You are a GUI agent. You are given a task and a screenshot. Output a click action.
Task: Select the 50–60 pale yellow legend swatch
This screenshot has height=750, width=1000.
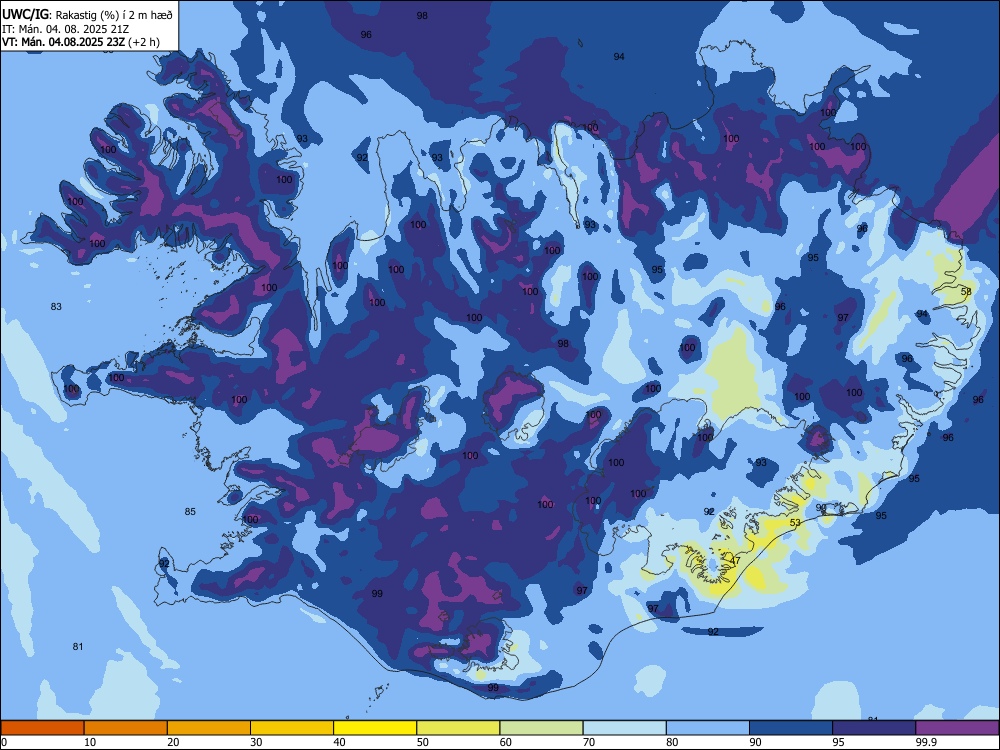(458, 728)
